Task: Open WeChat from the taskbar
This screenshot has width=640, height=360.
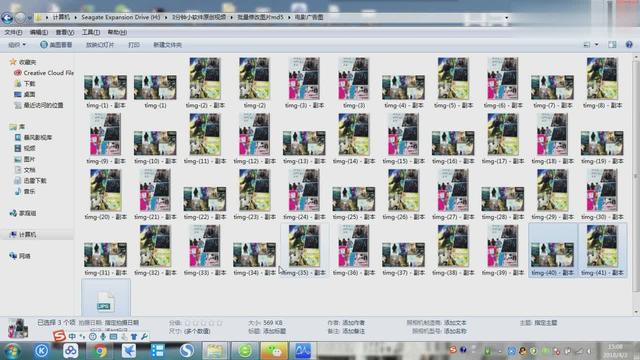Action: (x=274, y=351)
